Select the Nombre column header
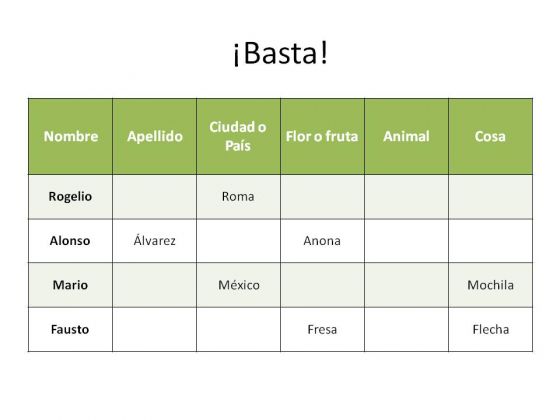 click(x=70, y=136)
